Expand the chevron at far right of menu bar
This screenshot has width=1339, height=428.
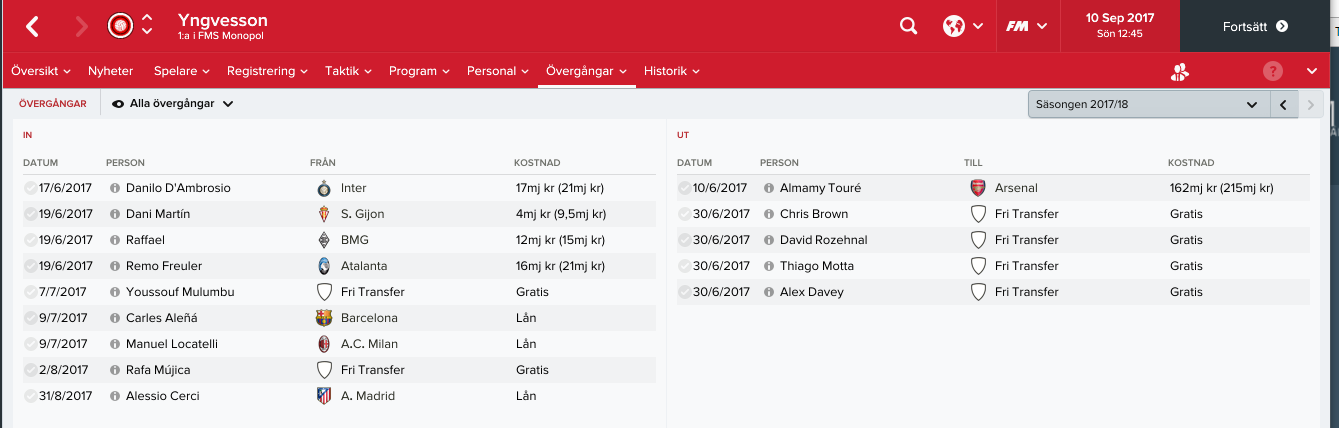coord(1312,71)
